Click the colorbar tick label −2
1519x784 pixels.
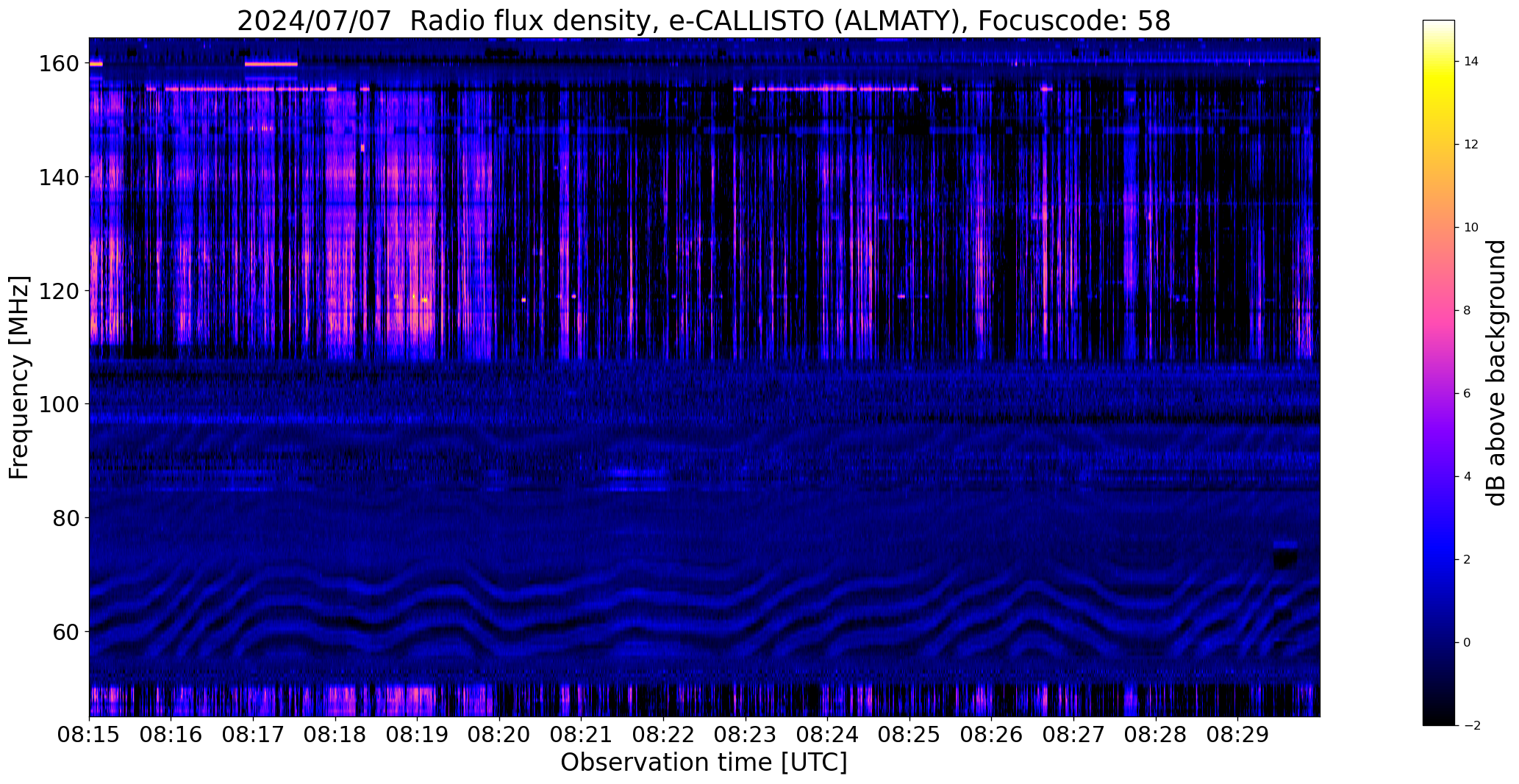coord(1472,725)
